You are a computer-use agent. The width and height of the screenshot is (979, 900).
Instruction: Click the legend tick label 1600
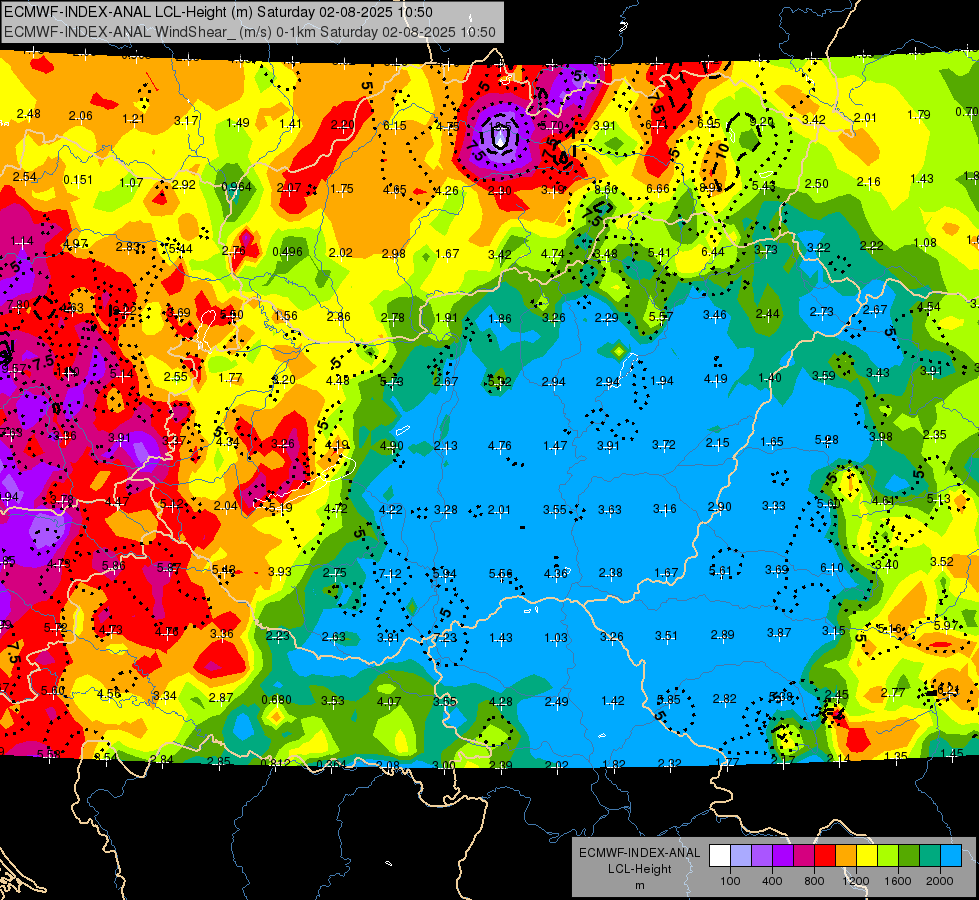(x=898, y=881)
